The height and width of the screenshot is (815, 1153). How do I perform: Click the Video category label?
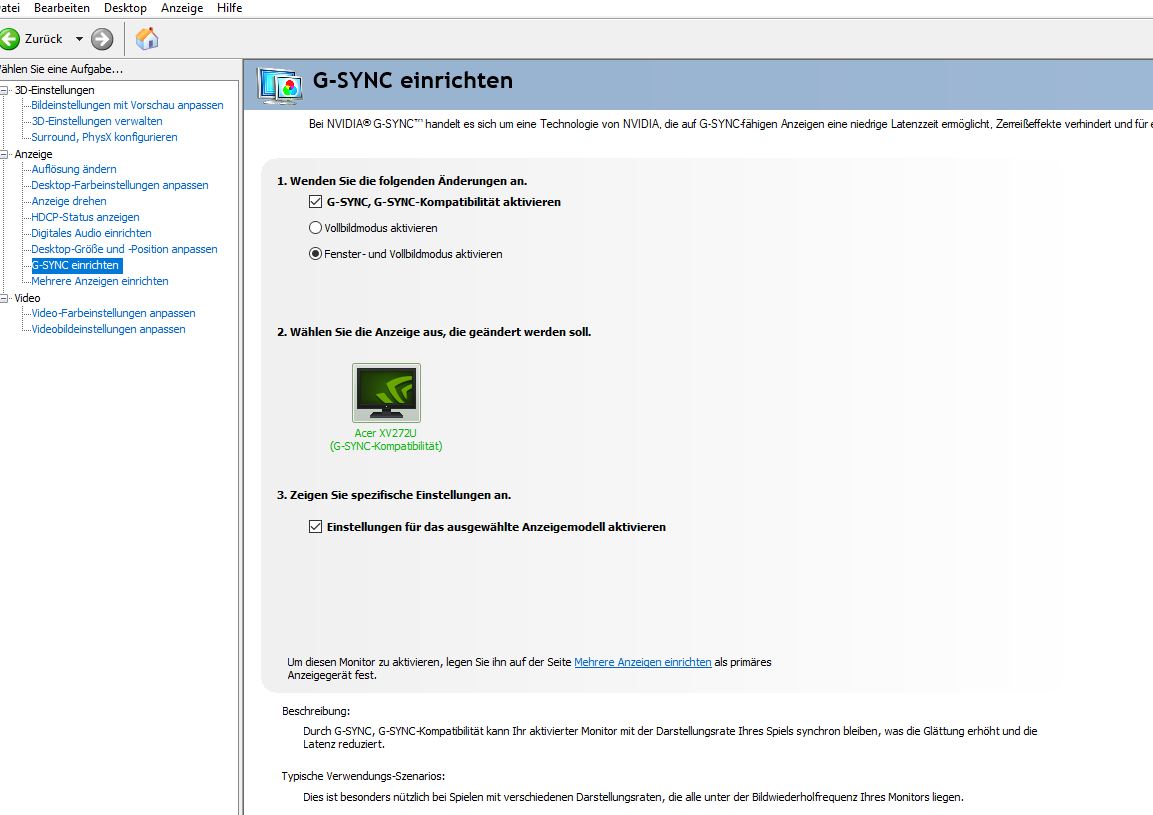click(27, 298)
